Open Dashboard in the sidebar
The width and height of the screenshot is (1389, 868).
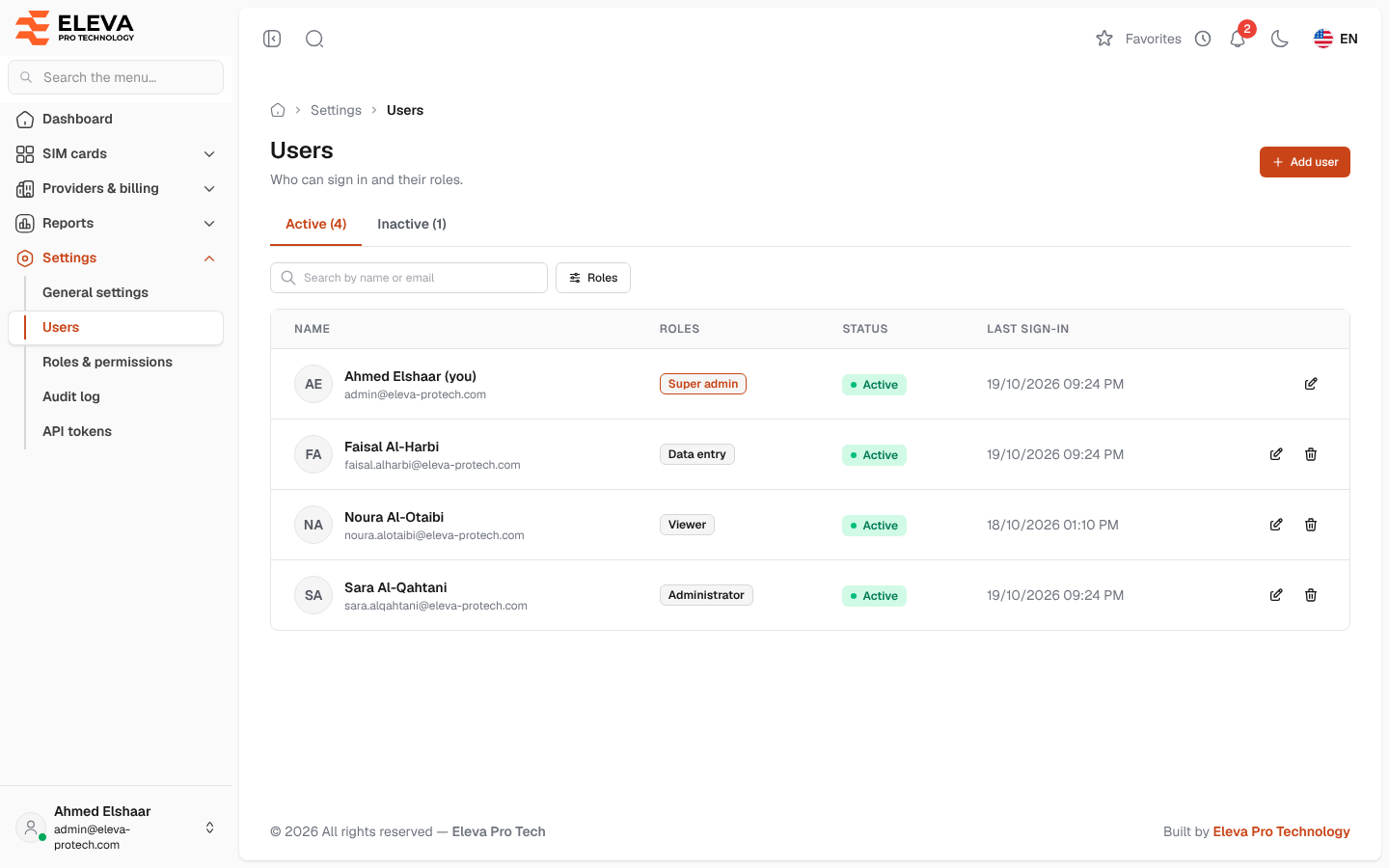pos(116,119)
